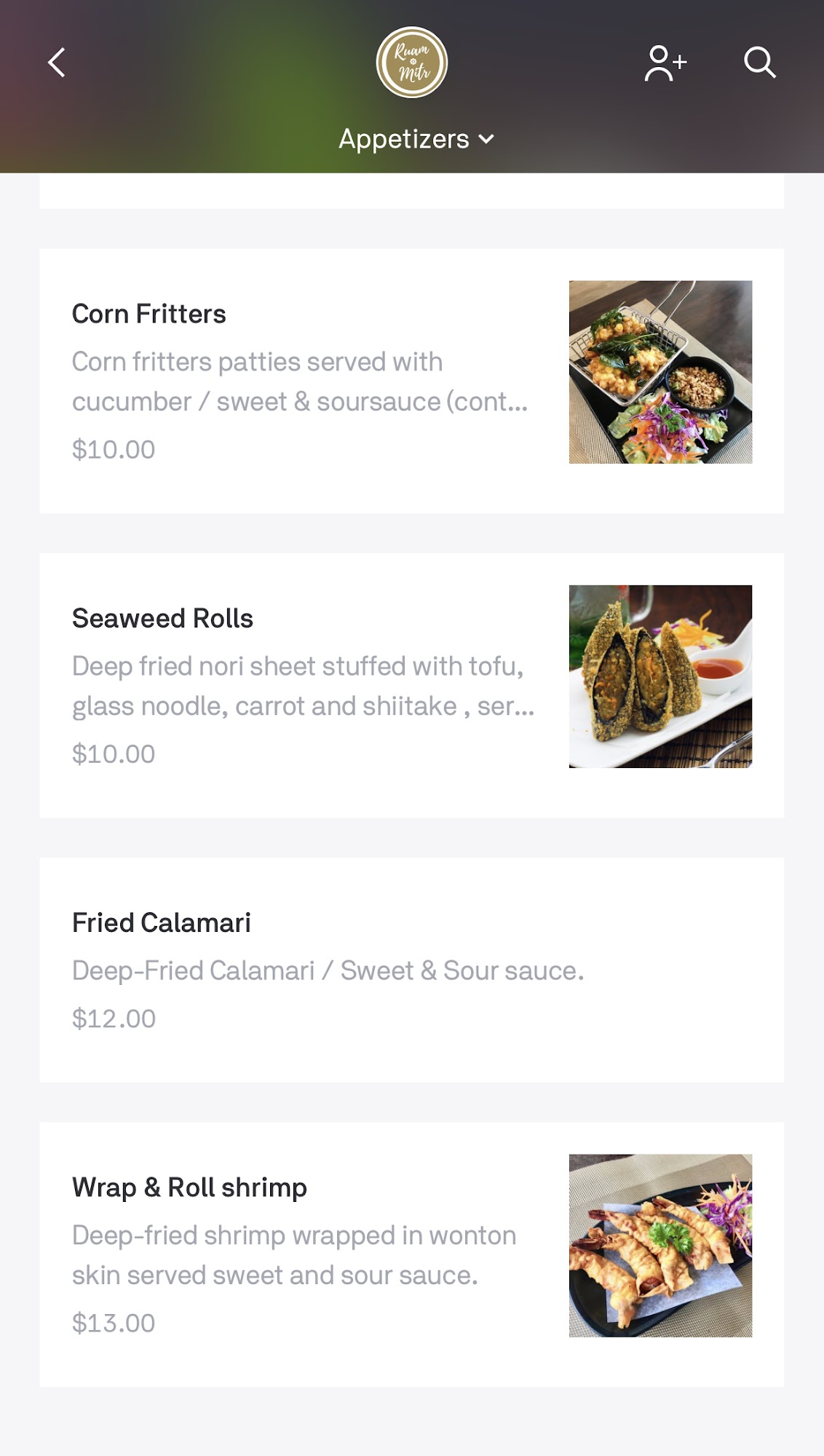Screen dimensions: 824x1456
Task: Tap the Seaweed Rolls description text
Action: coord(302,686)
